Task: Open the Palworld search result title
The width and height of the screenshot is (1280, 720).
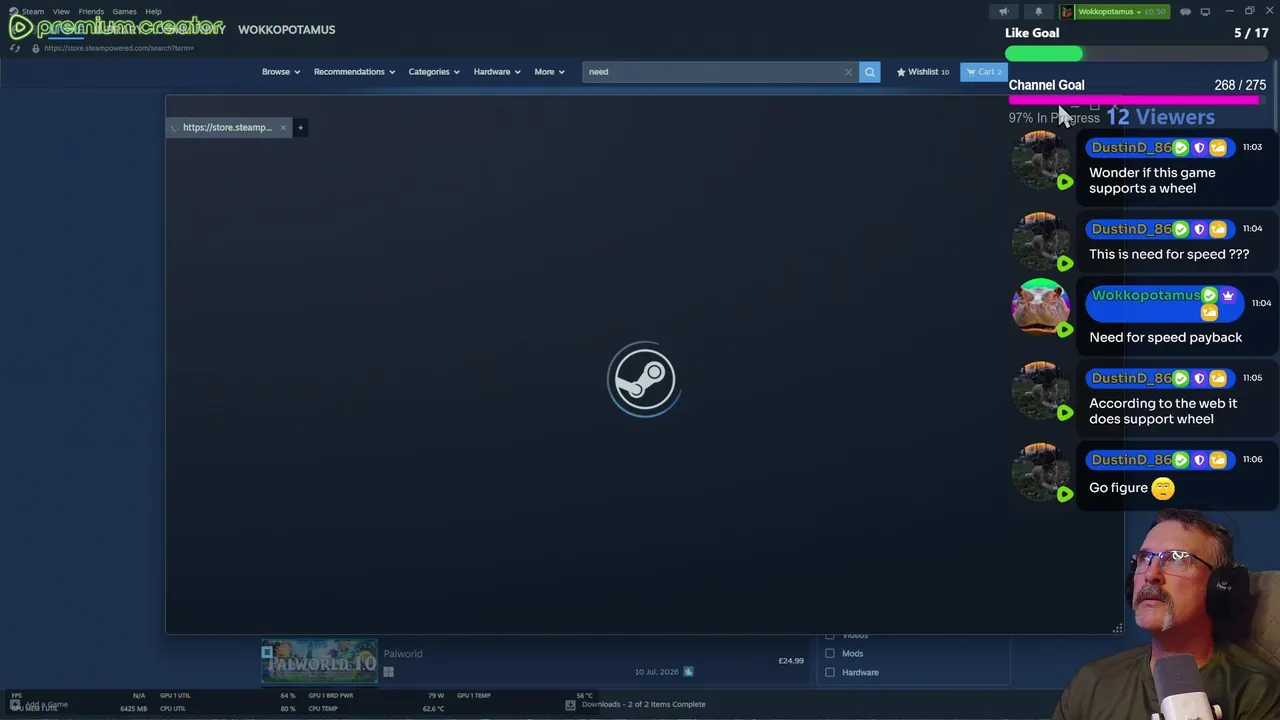Action: click(403, 654)
